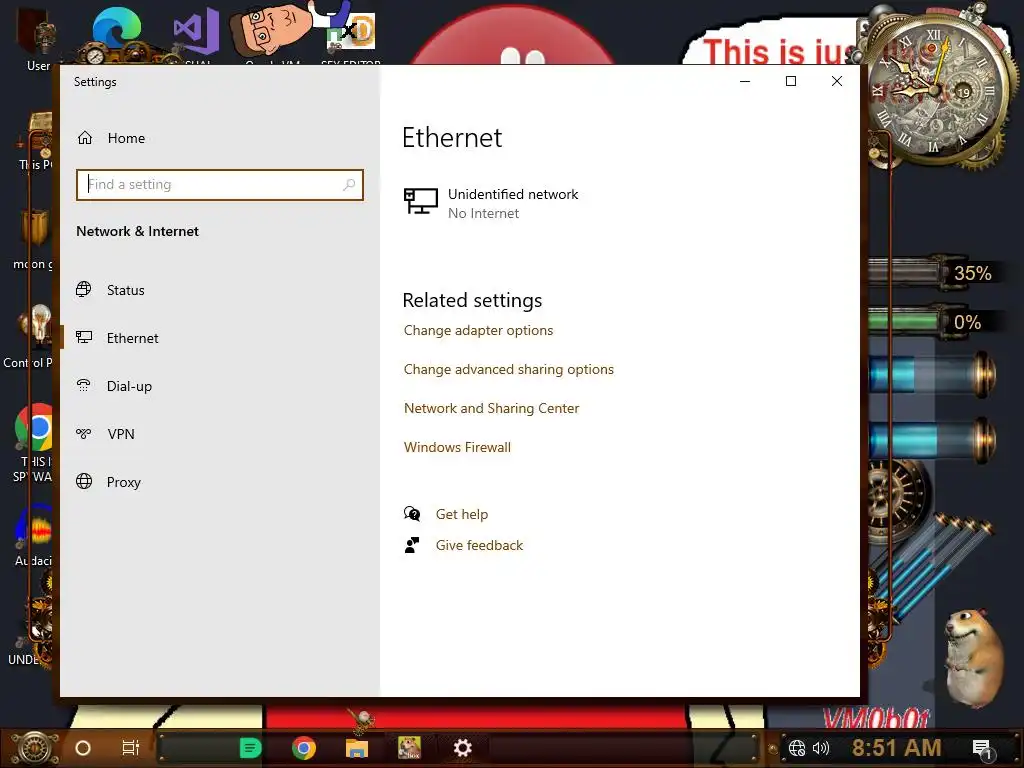Open File Explorer from the taskbar
This screenshot has width=1024, height=768.
(x=357, y=748)
